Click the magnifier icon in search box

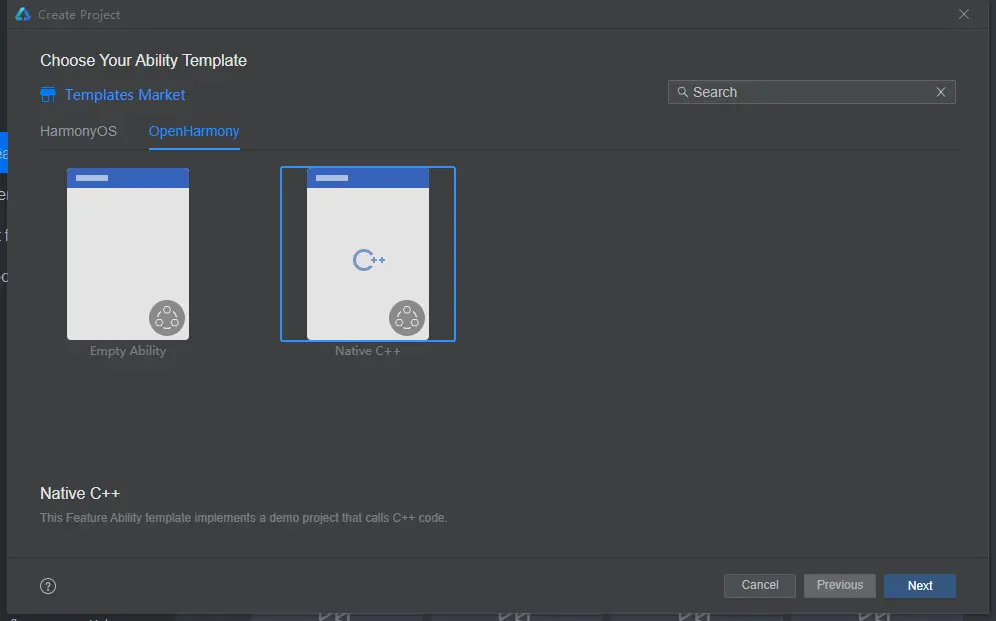[x=683, y=92]
